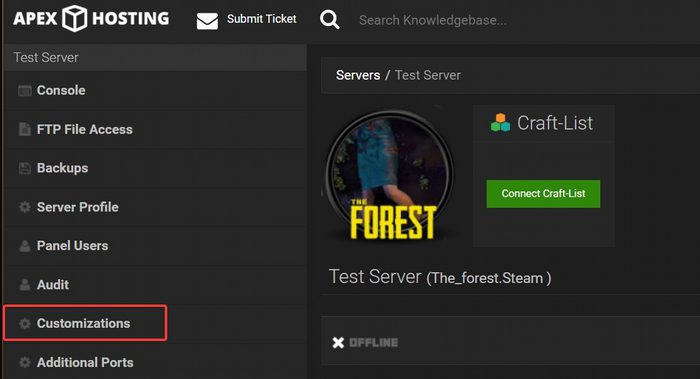700x379 pixels.
Task: Open FTP File Access in sidebar
Action: pos(85,129)
